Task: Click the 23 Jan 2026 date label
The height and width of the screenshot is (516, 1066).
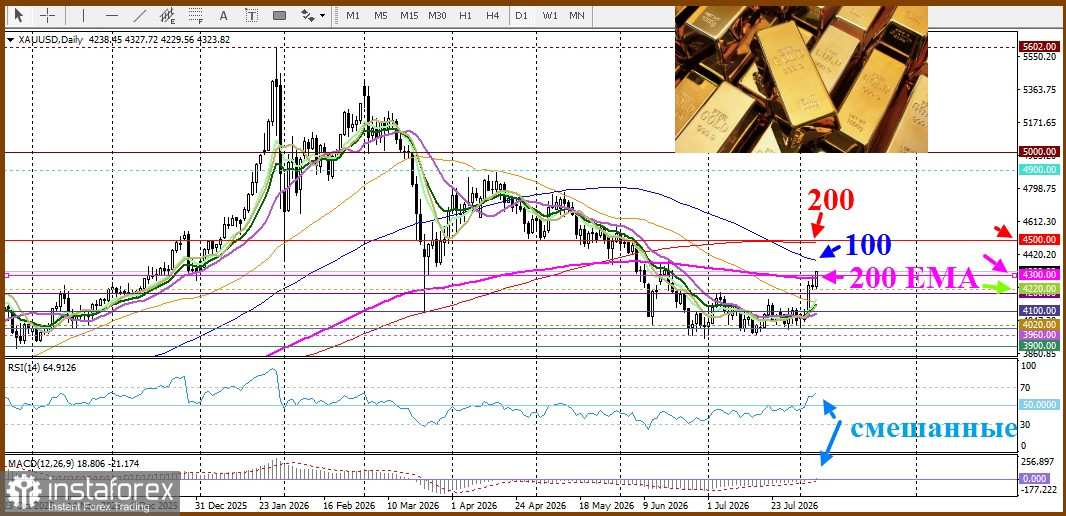Action: pos(282,506)
